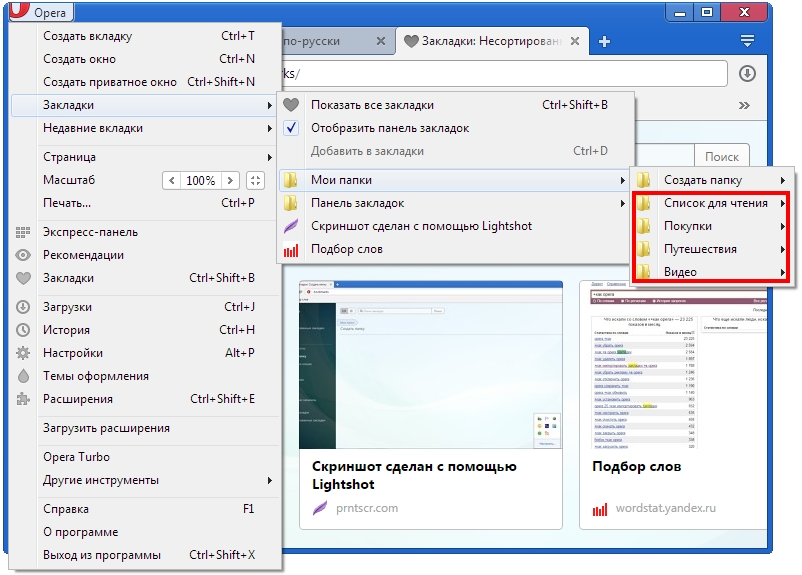Choose Выход из программы

tap(146, 555)
